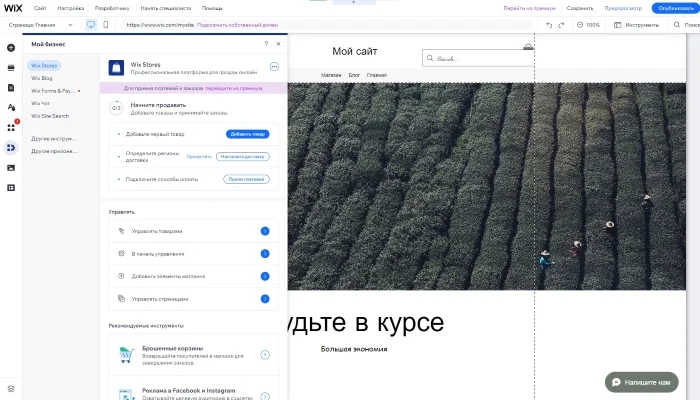Click Магазин in site navigation
700x400 pixels.
point(331,75)
